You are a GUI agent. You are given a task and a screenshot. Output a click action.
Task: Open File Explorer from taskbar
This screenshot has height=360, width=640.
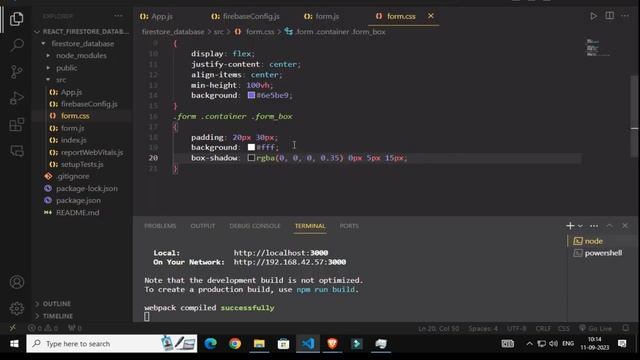tap(259, 344)
